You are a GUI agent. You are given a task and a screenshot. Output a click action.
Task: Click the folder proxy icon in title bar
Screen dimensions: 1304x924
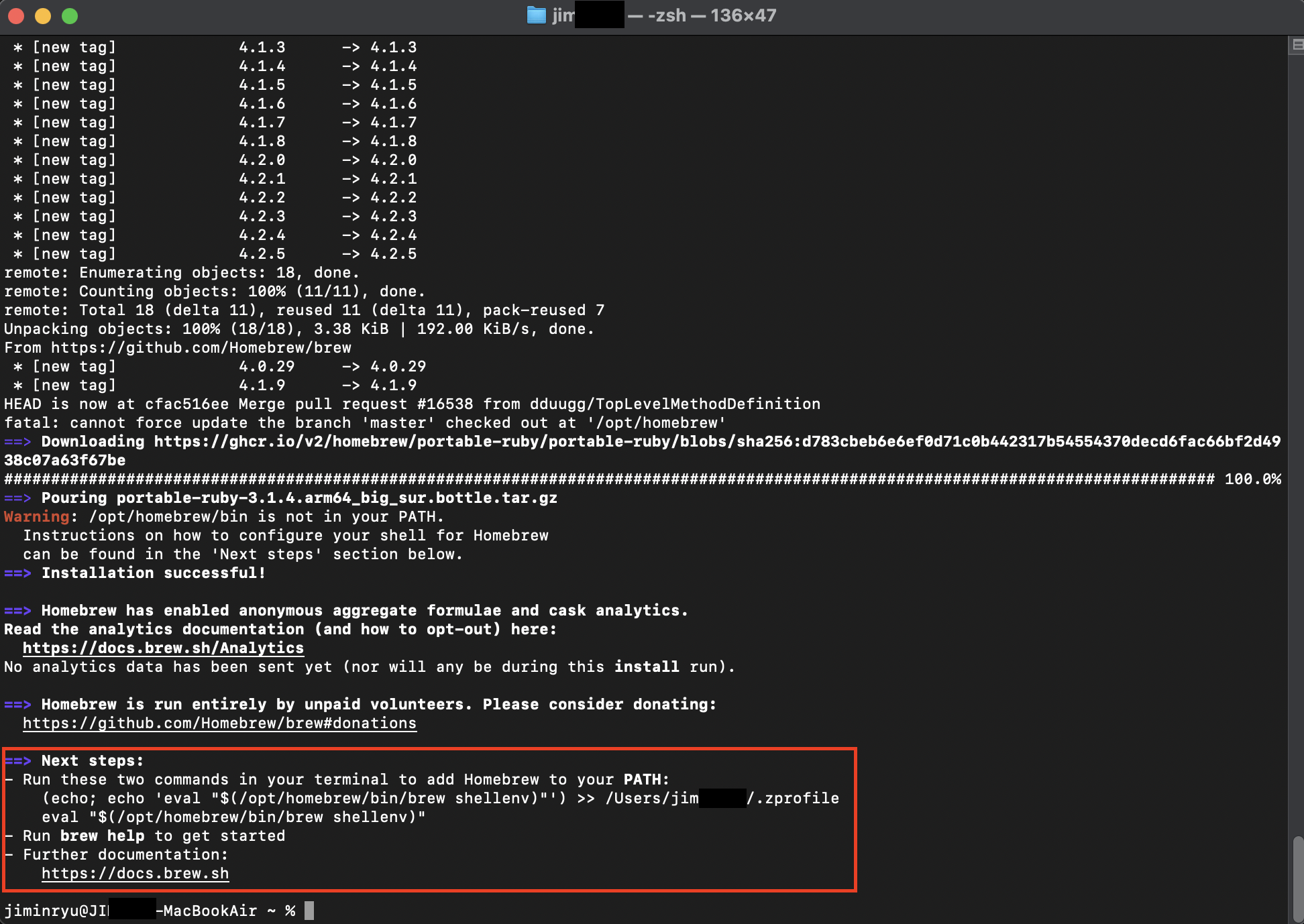(x=536, y=15)
